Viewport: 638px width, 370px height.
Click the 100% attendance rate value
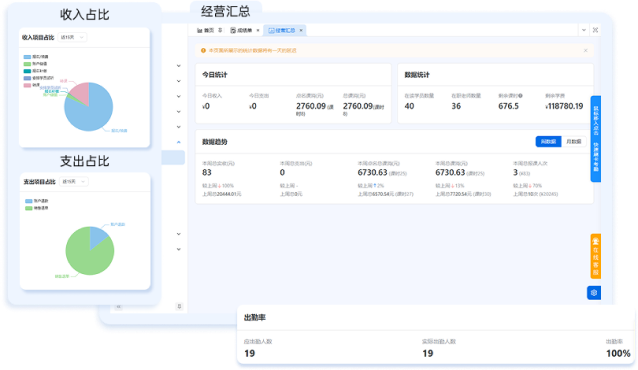click(x=618, y=354)
